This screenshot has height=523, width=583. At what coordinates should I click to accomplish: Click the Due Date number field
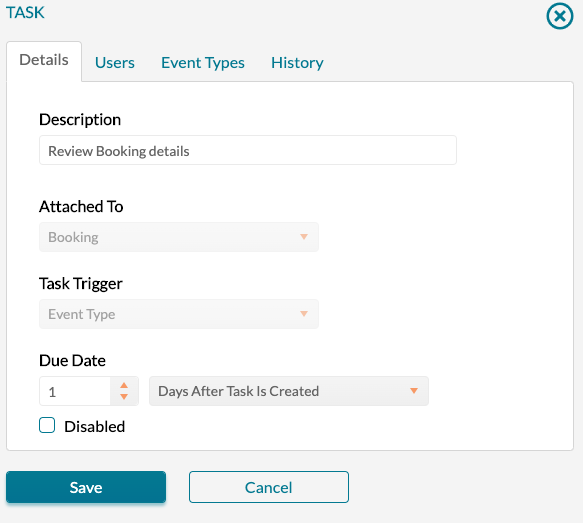[75, 391]
